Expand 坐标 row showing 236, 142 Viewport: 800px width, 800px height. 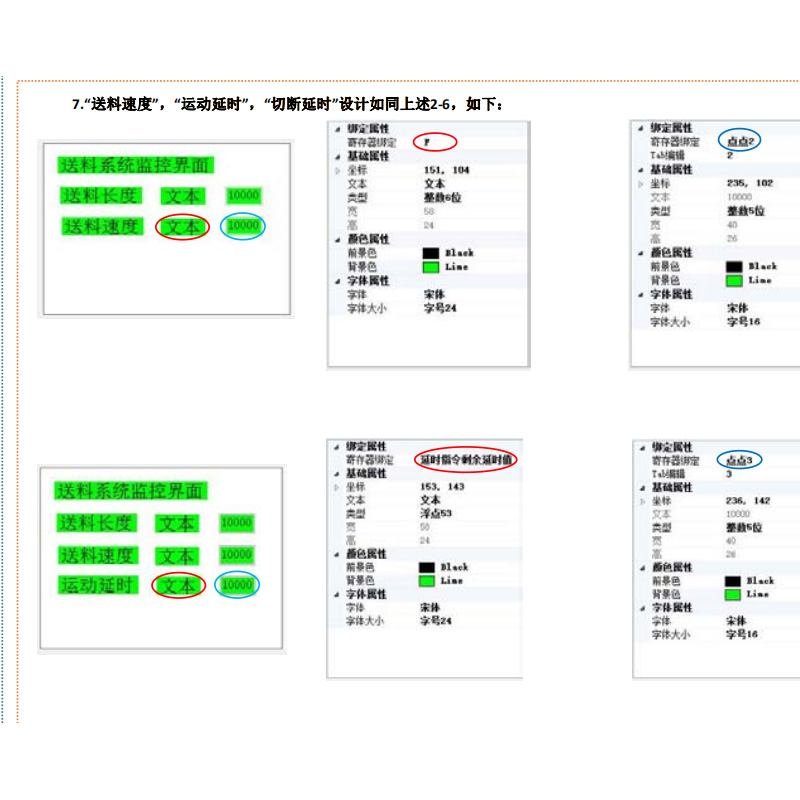[x=641, y=500]
